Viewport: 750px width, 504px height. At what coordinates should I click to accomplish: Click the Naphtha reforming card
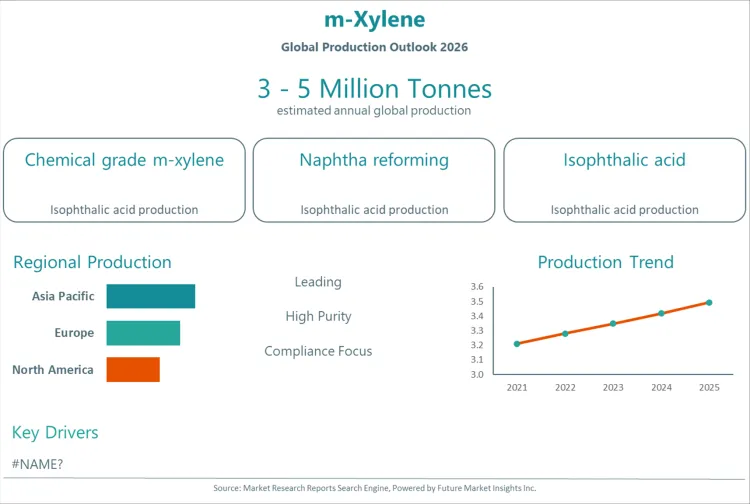tap(374, 180)
